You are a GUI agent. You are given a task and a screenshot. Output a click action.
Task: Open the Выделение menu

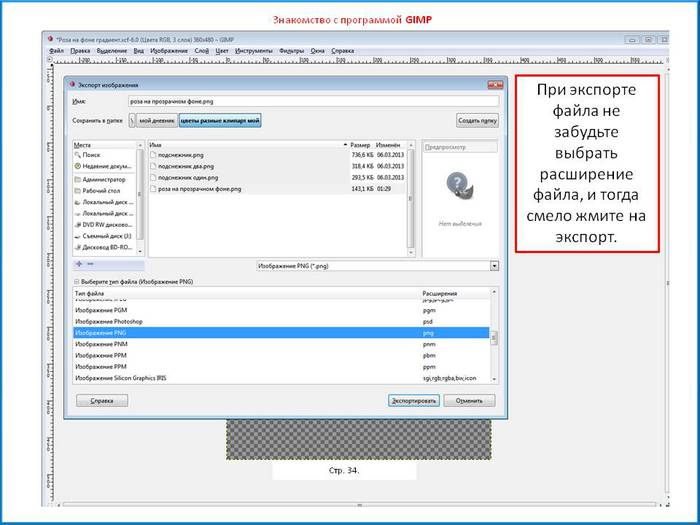[x=112, y=51]
